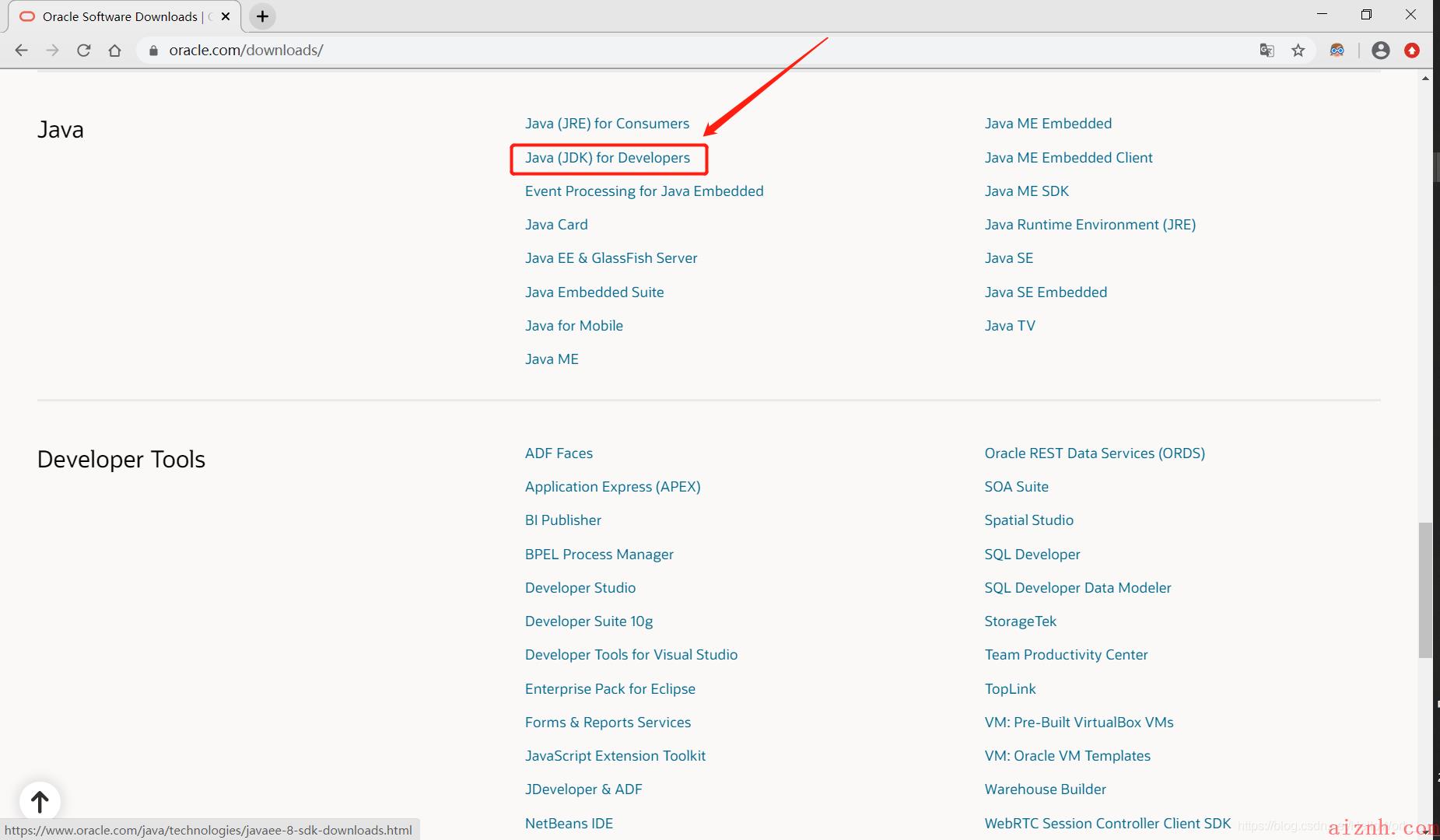This screenshot has width=1440, height=840.
Task: Select the Oracle Software Downloads tab
Action: 124,16
